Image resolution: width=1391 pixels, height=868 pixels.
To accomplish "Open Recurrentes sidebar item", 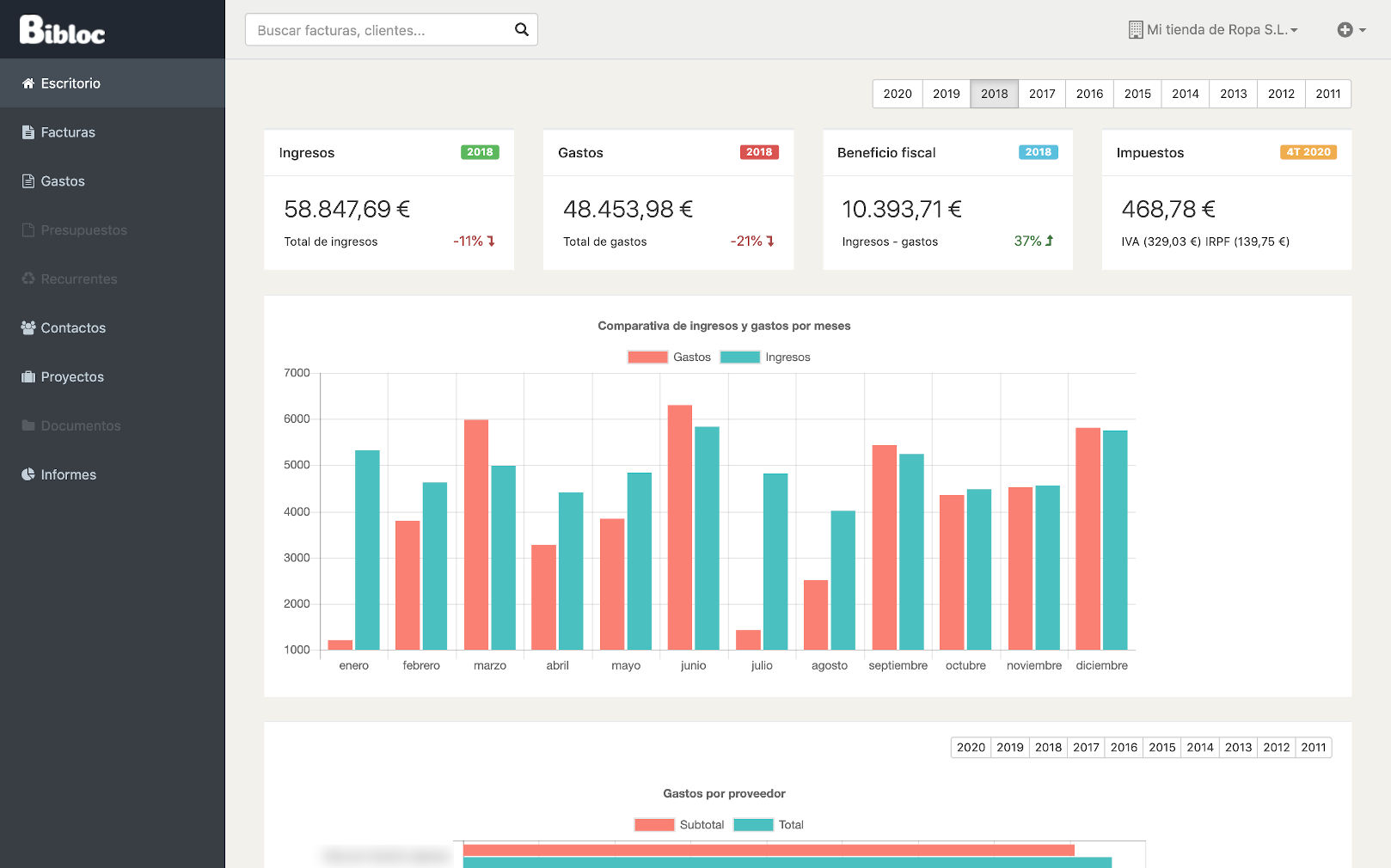I will pos(112,279).
